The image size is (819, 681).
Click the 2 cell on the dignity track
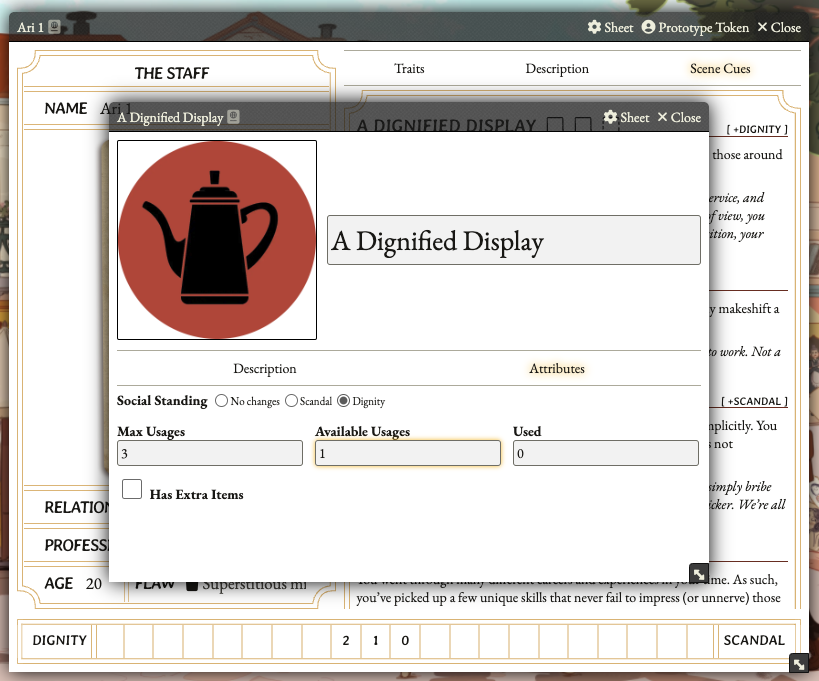346,641
